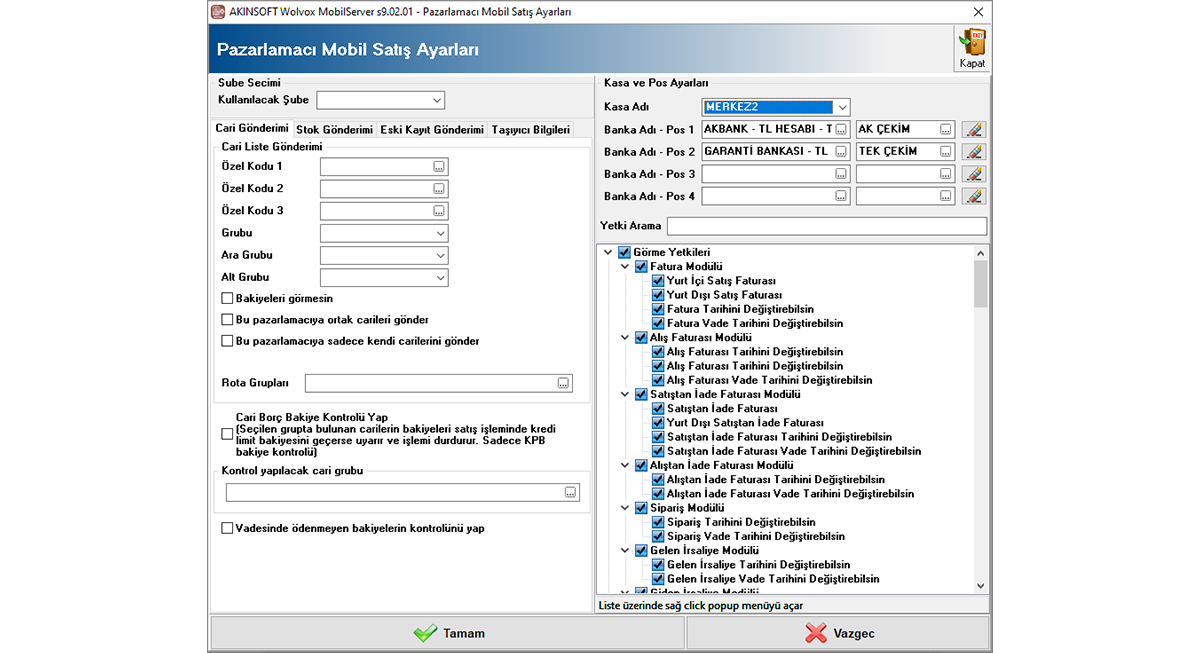1200x653 pixels.
Task: Uncheck Yurt İçi Satış Faturası permission
Action: 658,281
